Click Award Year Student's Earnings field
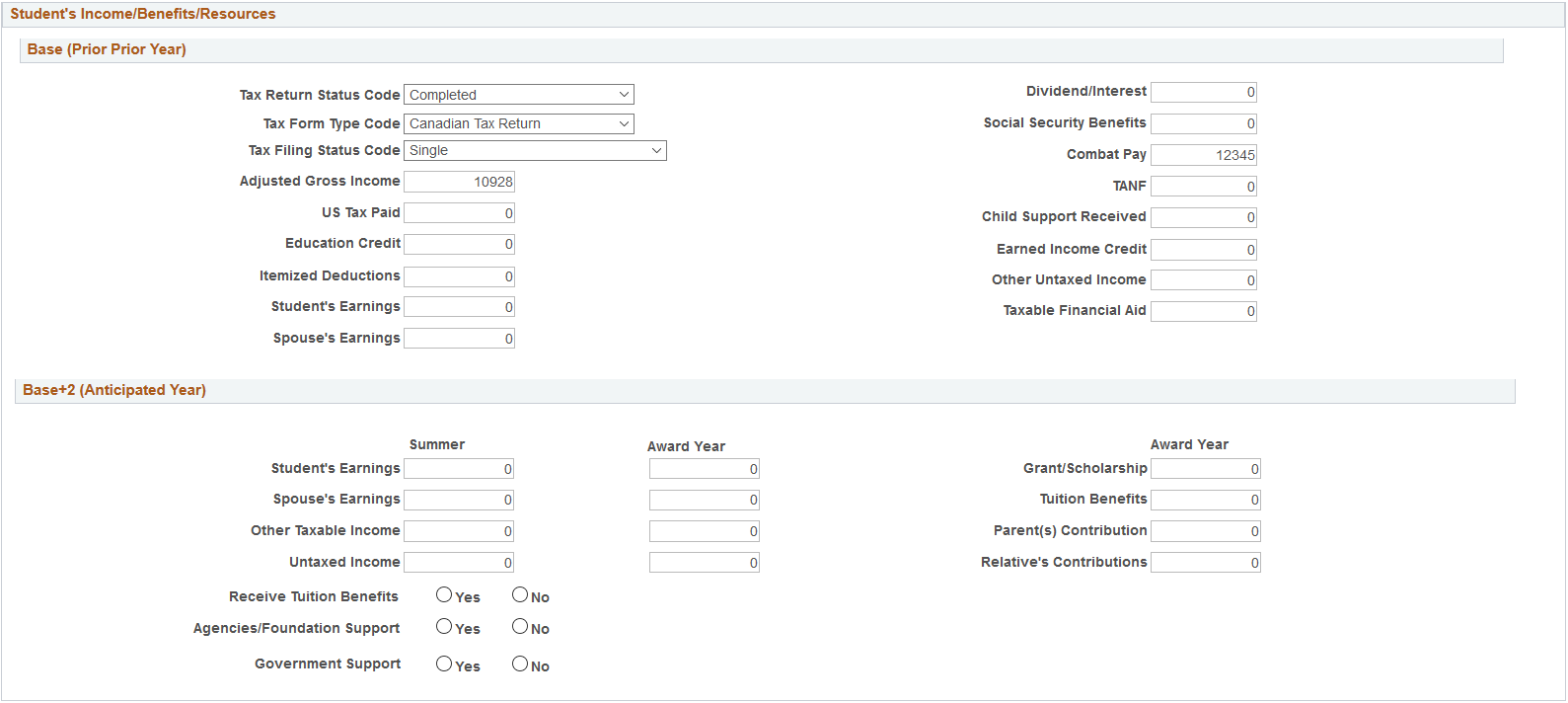This screenshot has width=1568, height=703. tap(705, 469)
